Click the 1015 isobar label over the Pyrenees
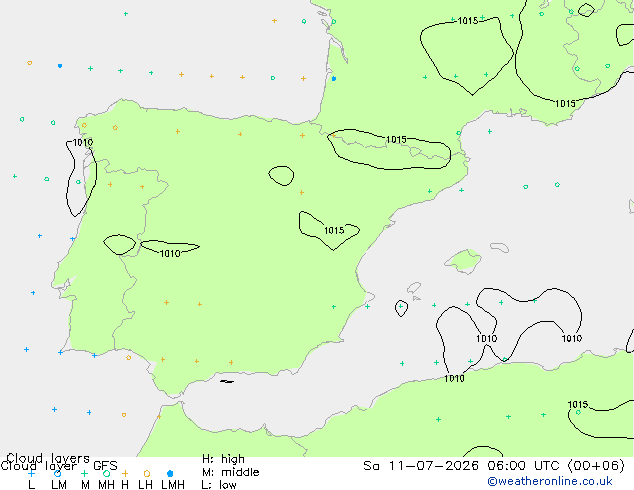This screenshot has width=634, height=490. click(396, 139)
